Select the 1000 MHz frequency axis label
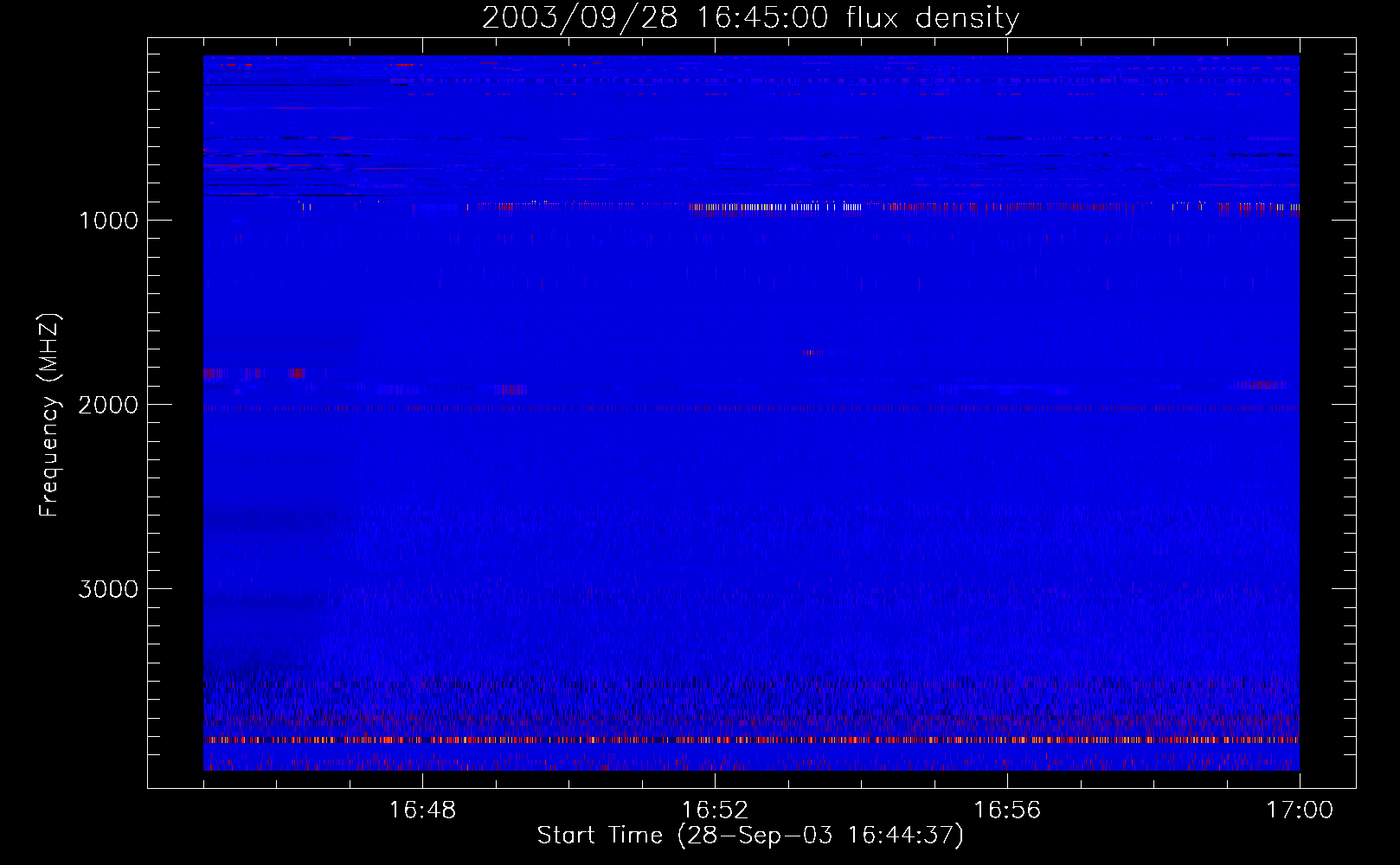The image size is (1400, 865). coord(108,221)
